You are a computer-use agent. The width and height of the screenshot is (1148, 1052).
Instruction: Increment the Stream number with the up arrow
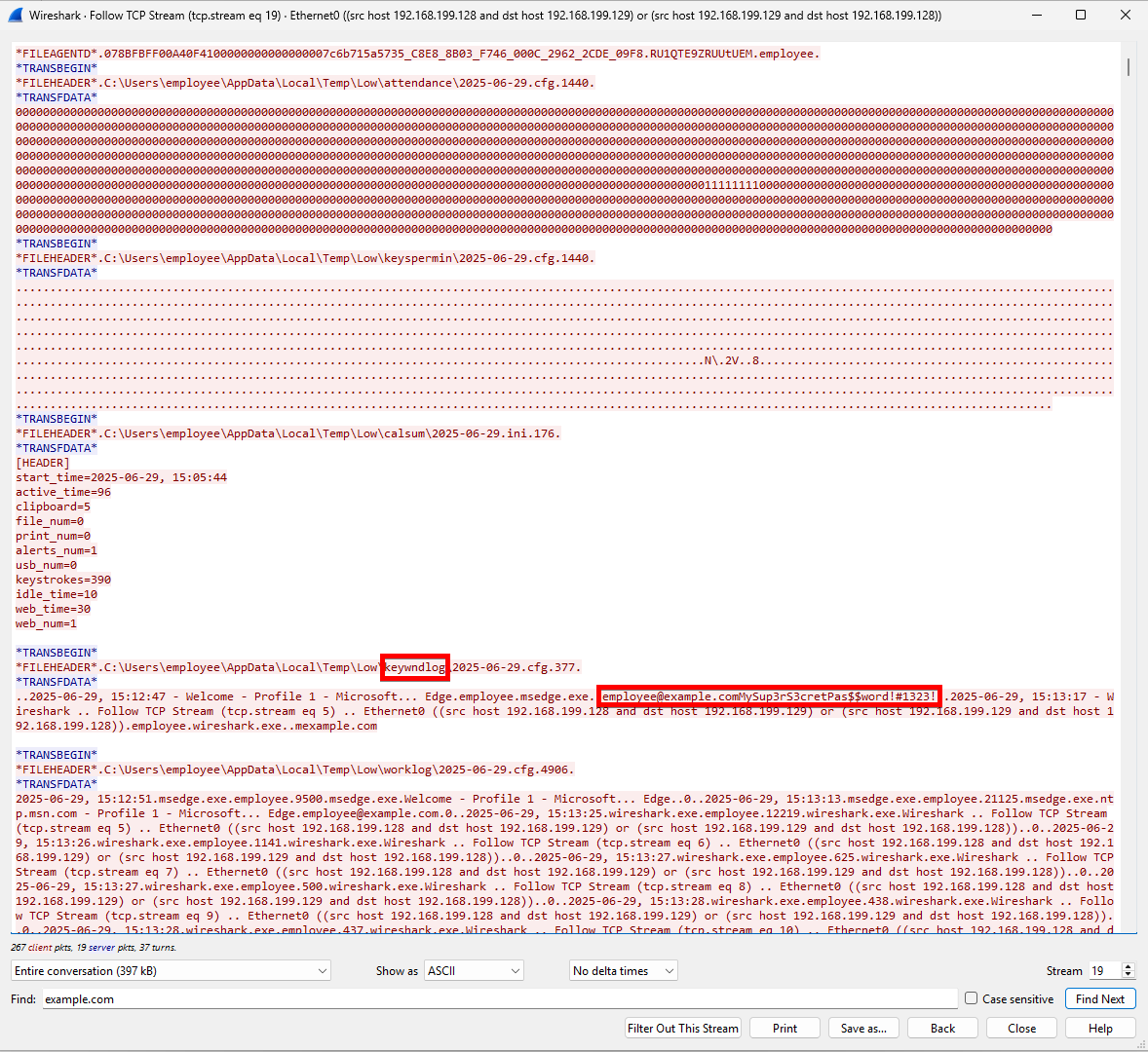(1129, 966)
